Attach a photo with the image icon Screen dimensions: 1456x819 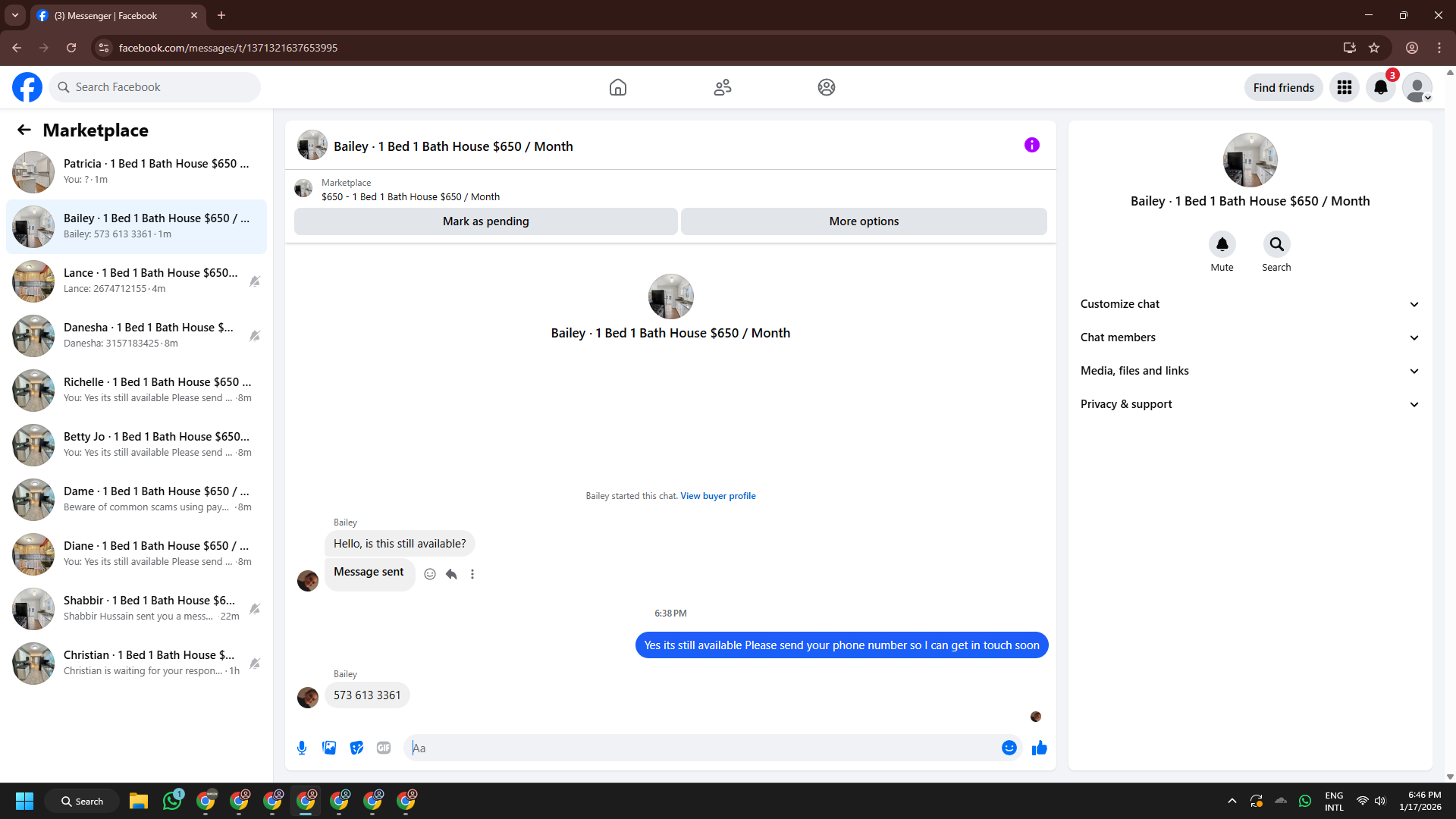(329, 748)
